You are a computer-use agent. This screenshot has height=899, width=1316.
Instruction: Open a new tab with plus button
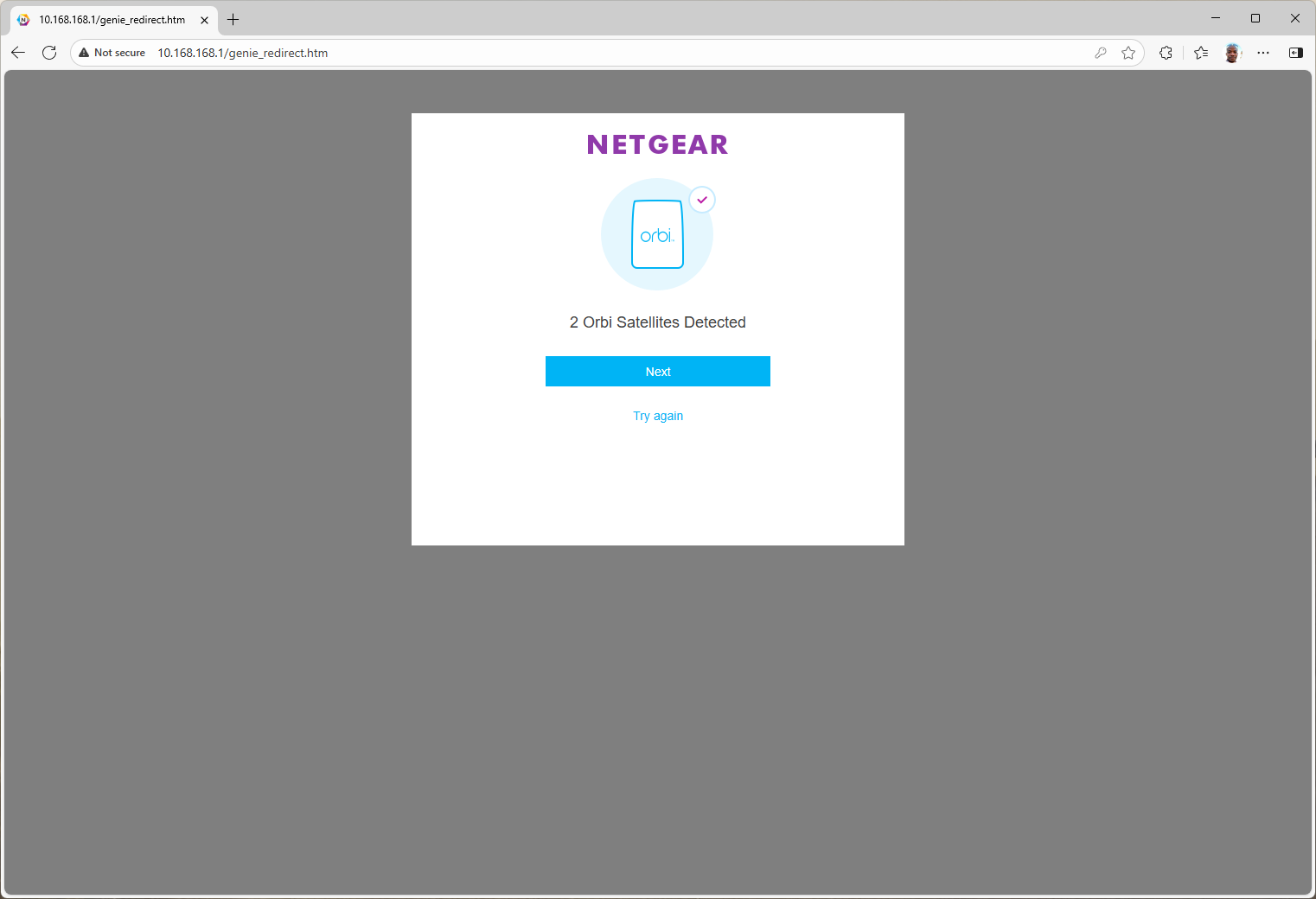[233, 19]
